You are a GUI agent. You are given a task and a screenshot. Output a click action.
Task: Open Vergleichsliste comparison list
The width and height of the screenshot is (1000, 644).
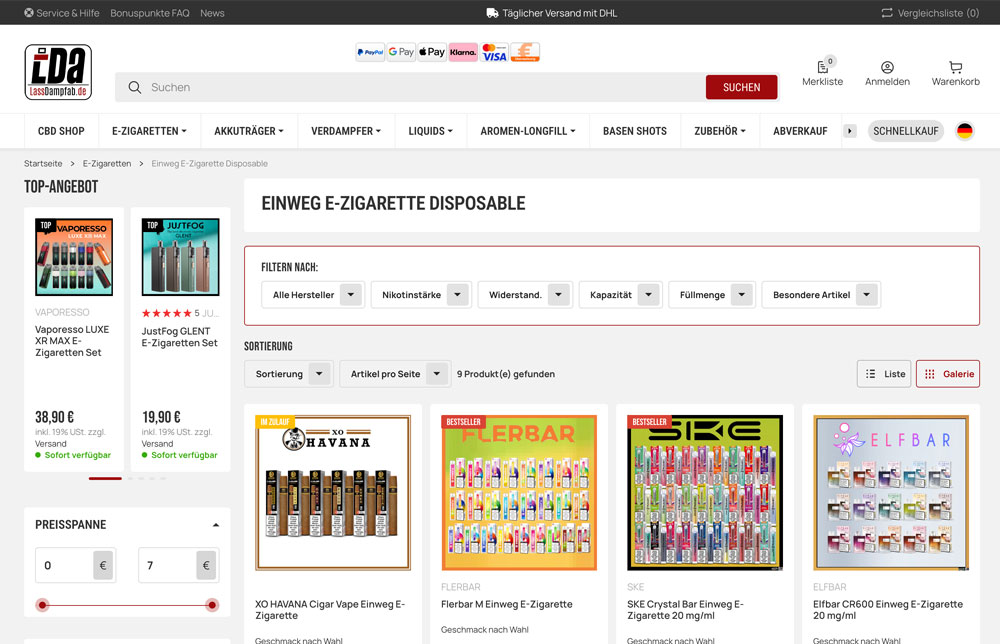coord(930,13)
